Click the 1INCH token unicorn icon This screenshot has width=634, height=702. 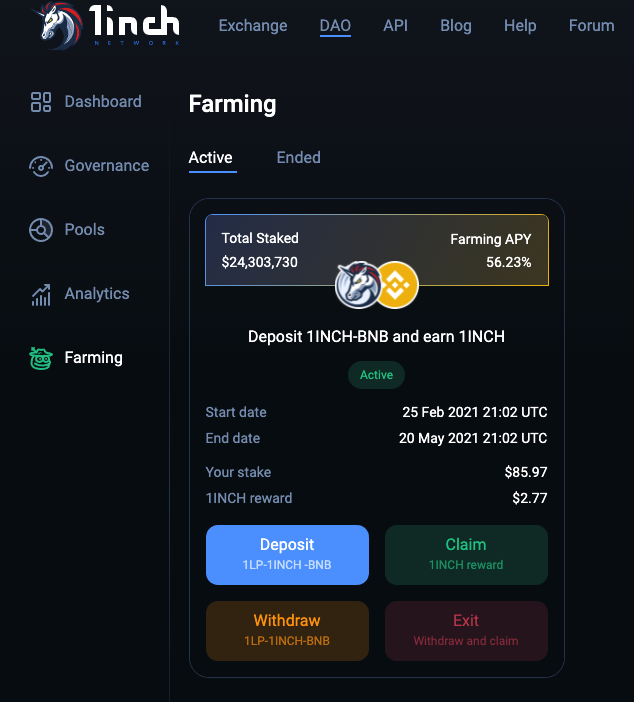357,285
